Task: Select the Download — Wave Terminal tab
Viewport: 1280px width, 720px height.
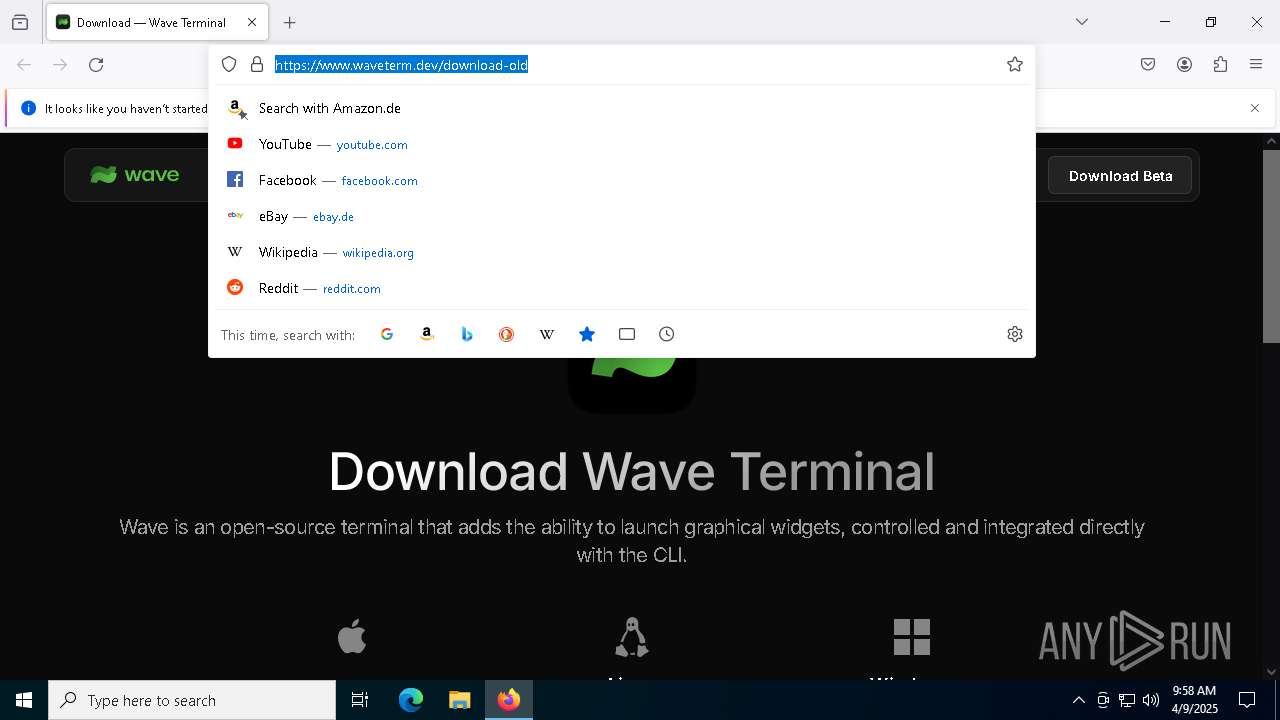Action: 157,22
